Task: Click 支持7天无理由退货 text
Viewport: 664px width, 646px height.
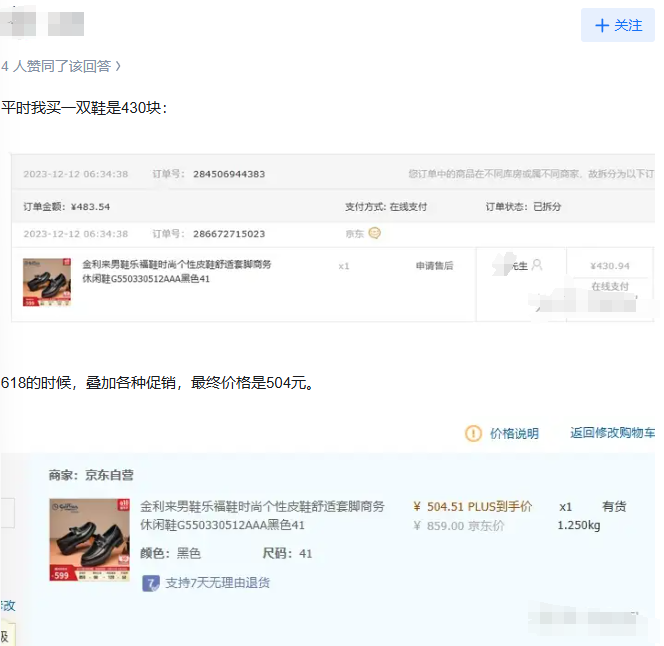Action: [217, 582]
